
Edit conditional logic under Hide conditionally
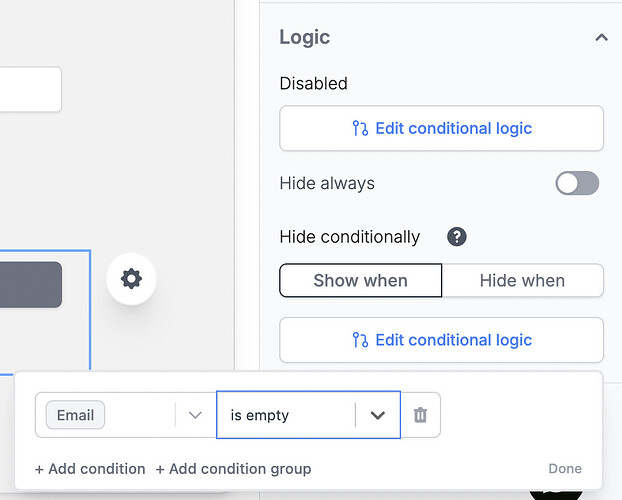click(441, 340)
